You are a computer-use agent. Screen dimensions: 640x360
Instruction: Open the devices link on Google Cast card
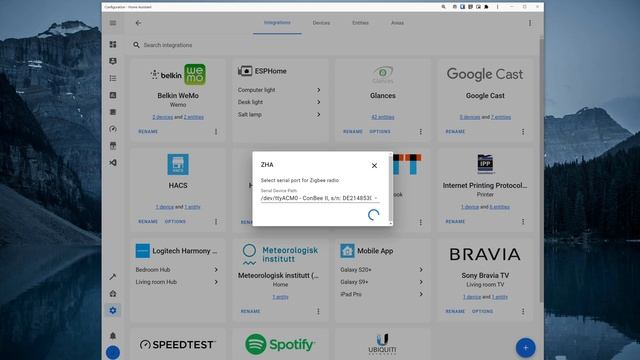470,117
